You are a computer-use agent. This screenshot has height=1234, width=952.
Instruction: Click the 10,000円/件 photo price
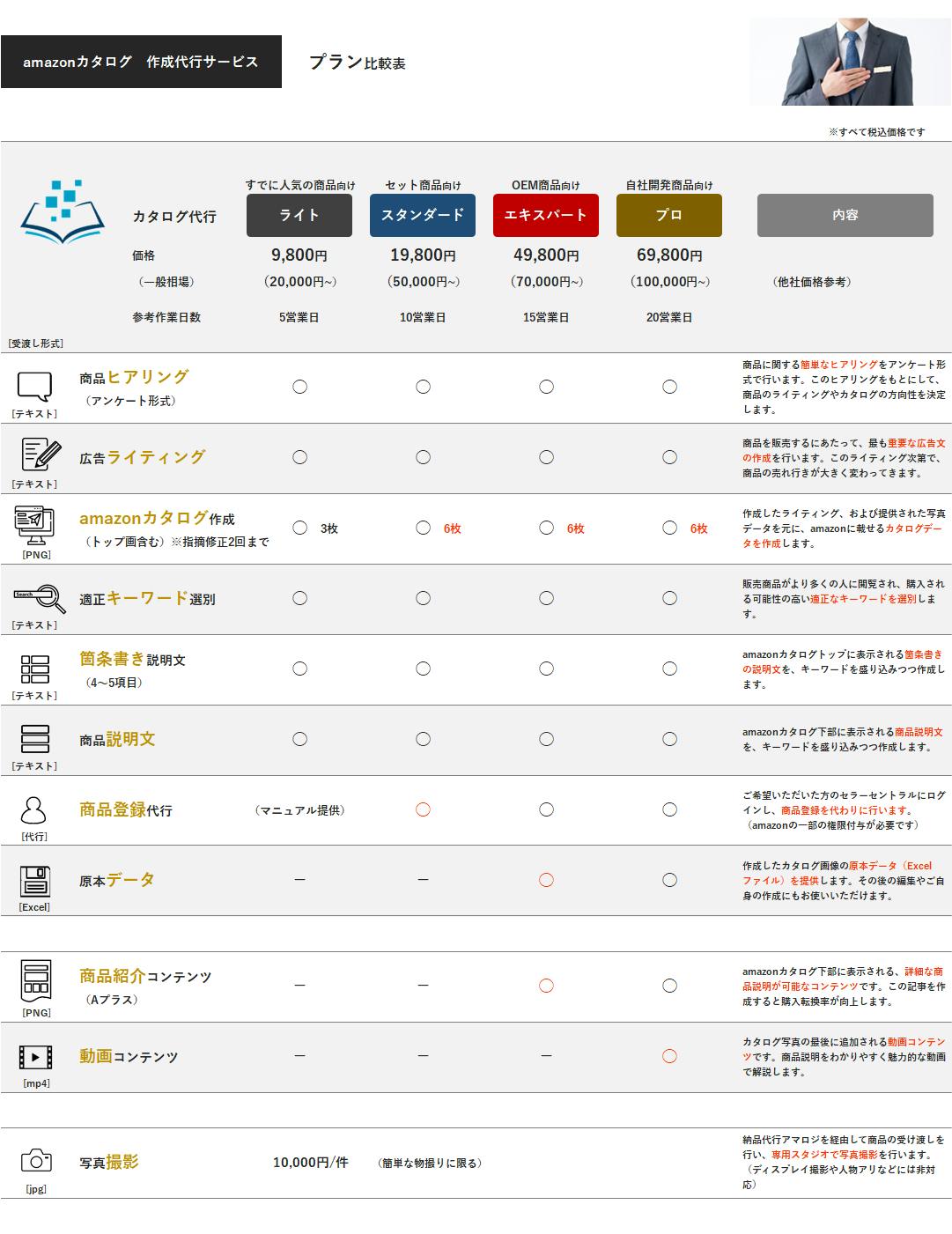pos(310,1163)
